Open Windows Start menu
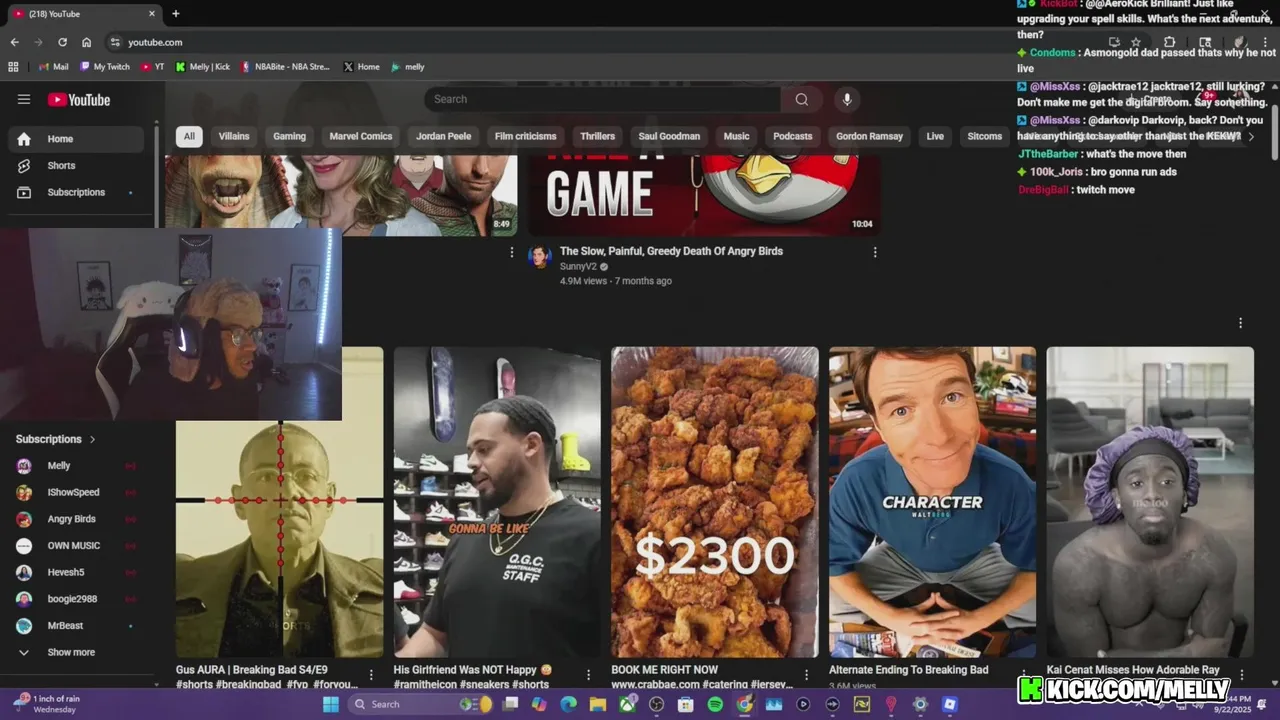This screenshot has width=1280, height=720. (331, 704)
